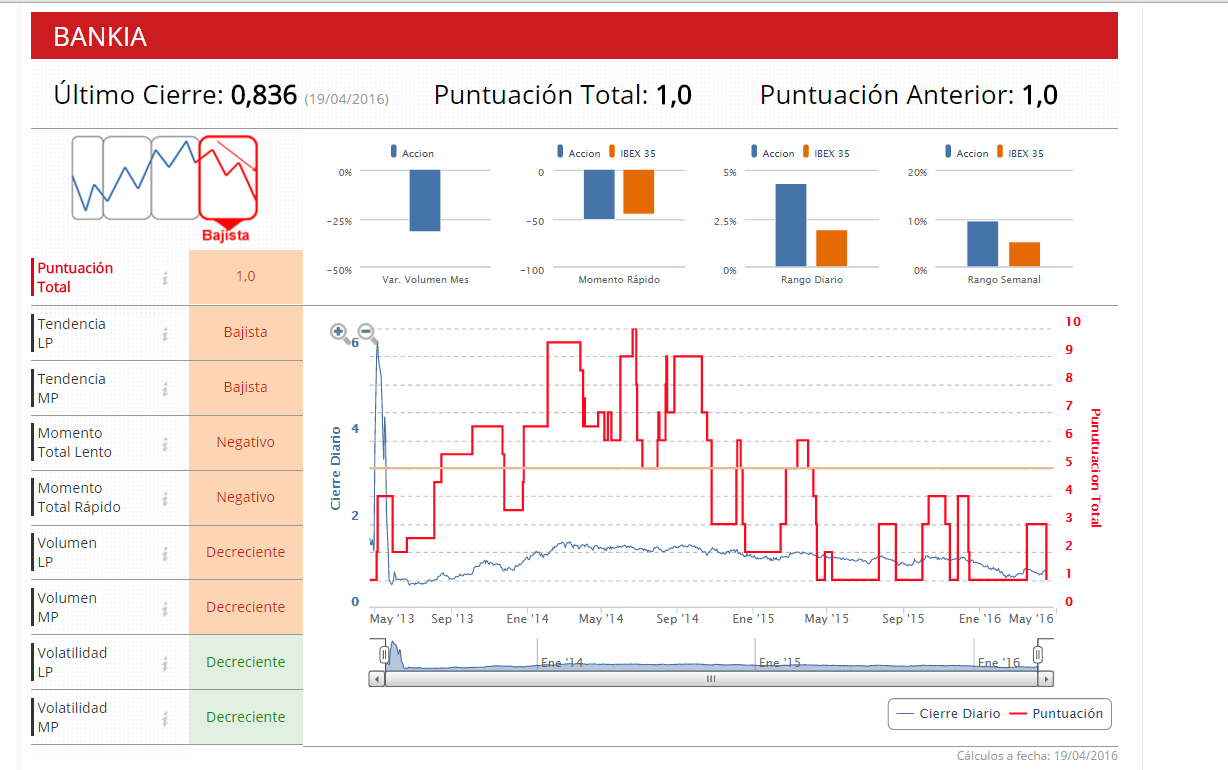This screenshot has width=1228, height=770.
Task: Click info icon for Momento Total Rápido
Action: (x=165, y=498)
